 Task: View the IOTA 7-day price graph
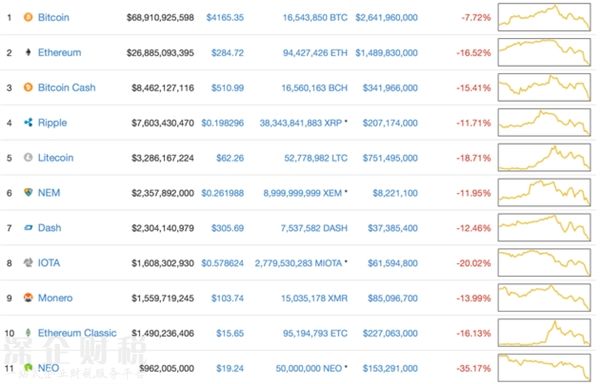[x=544, y=263]
